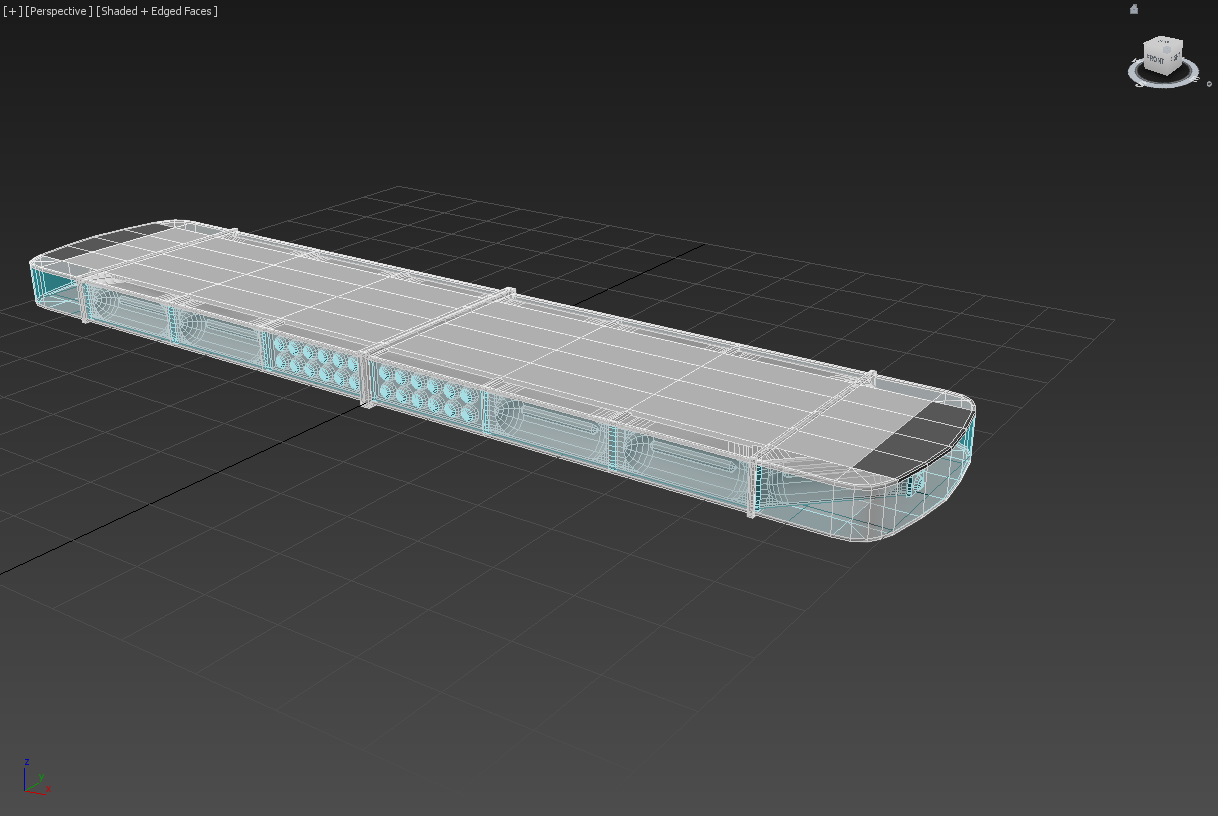The height and width of the screenshot is (816, 1218).
Task: Click the ViewCube compass ring
Action: point(1163,84)
